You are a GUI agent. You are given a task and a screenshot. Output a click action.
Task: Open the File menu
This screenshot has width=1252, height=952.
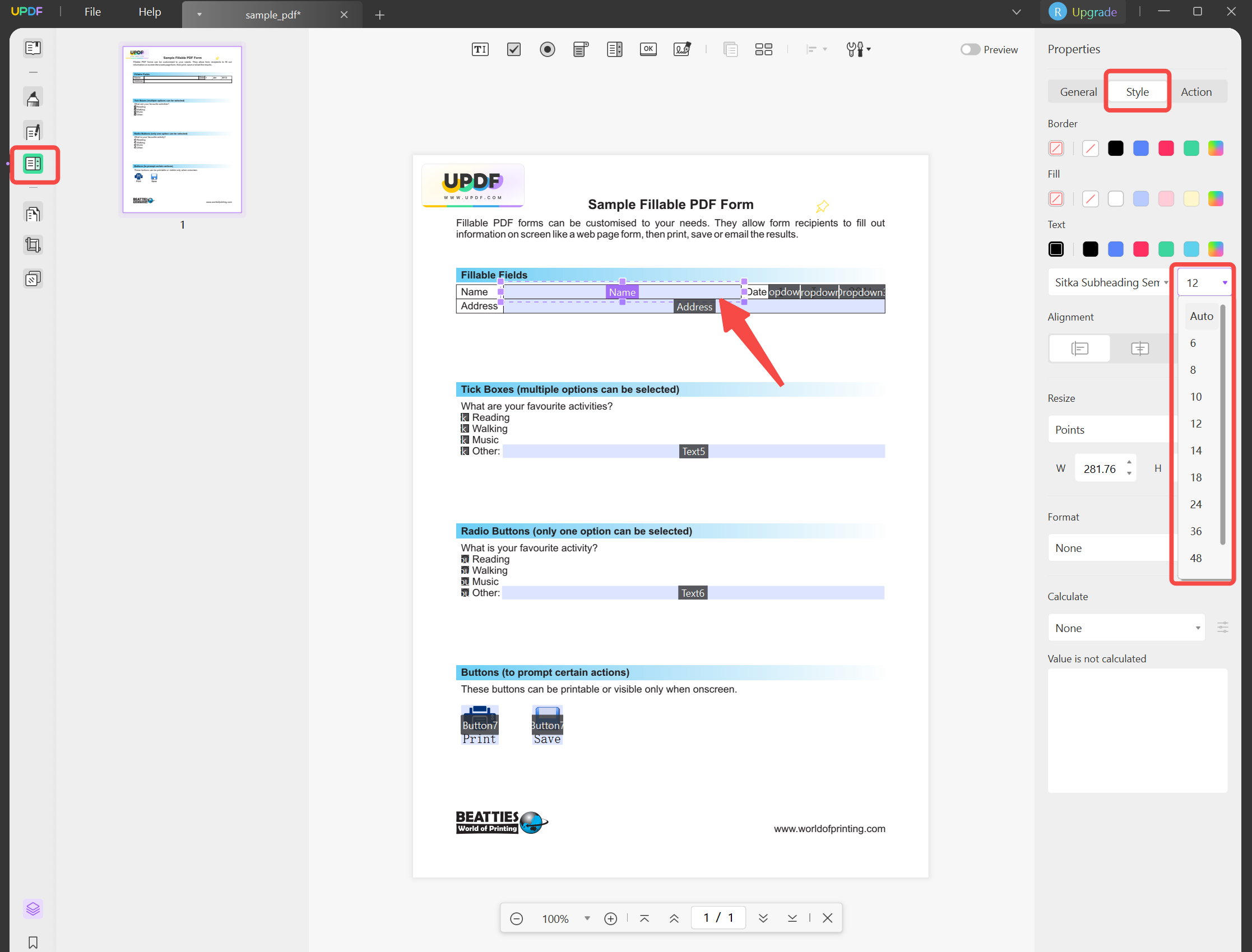tap(92, 12)
